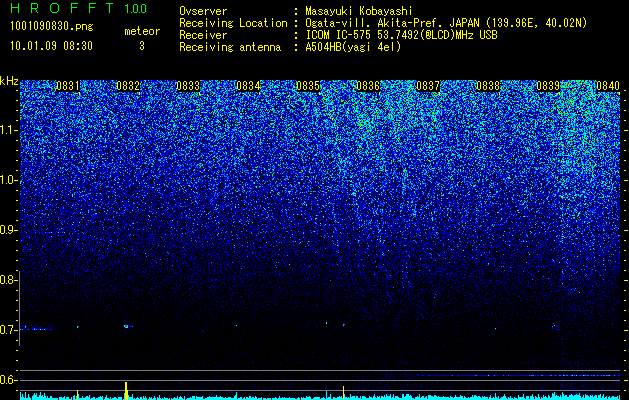Click the 1.0 frequency axis label
The width and height of the screenshot is (629, 400).
click(8, 180)
